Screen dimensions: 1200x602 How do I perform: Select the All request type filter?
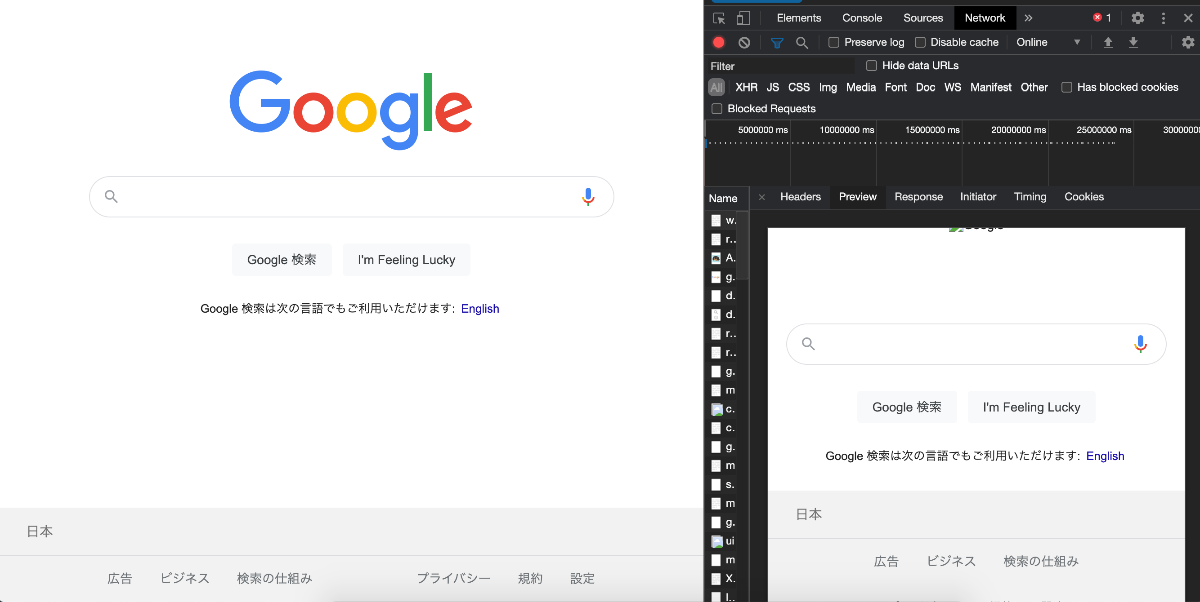pos(716,87)
